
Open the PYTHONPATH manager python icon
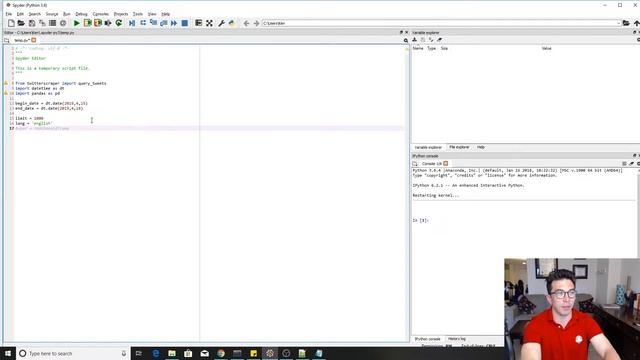point(232,23)
